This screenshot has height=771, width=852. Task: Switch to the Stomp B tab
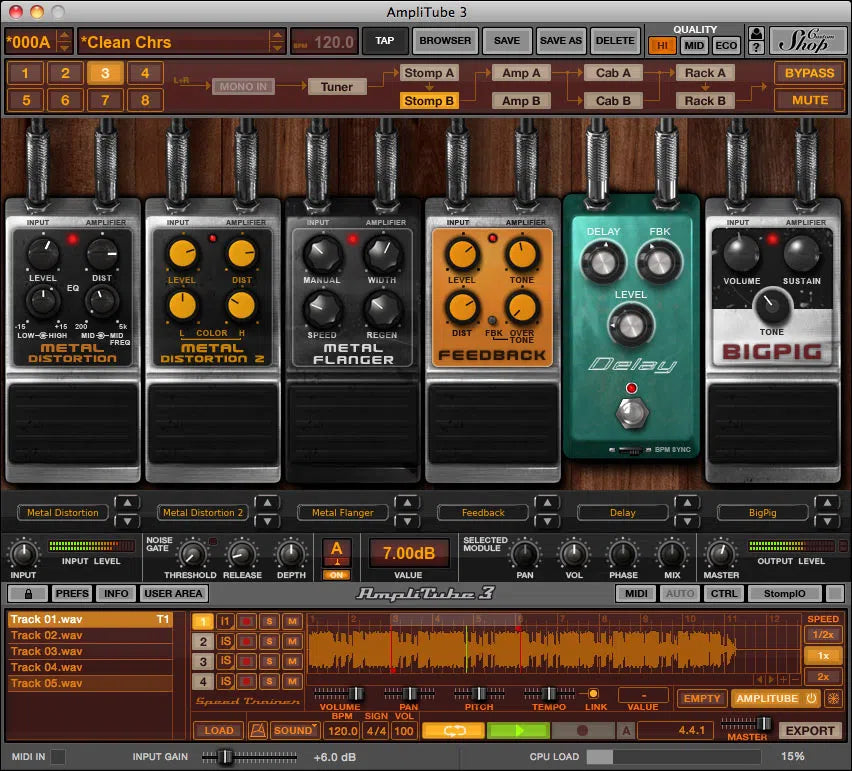[x=430, y=100]
